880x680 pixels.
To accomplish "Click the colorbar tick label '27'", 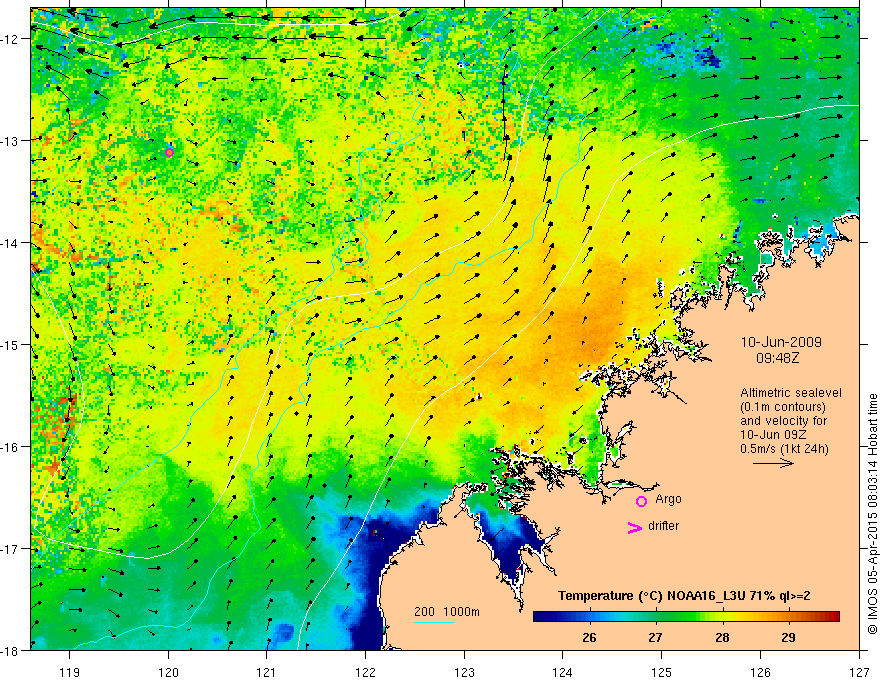I will (x=655, y=637).
